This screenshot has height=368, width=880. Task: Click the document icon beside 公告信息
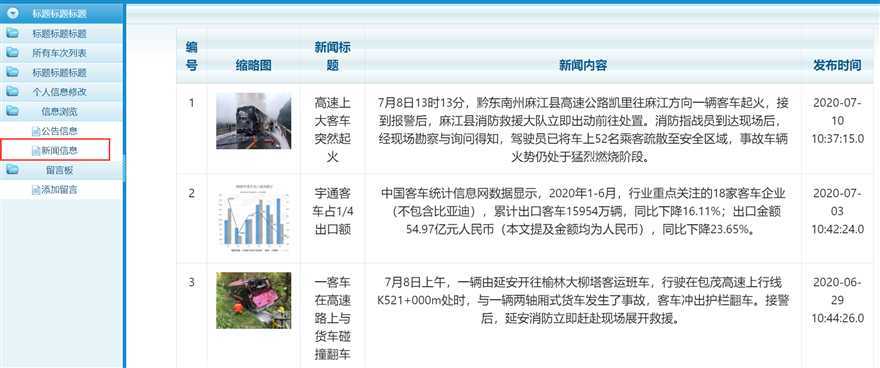(x=36, y=131)
